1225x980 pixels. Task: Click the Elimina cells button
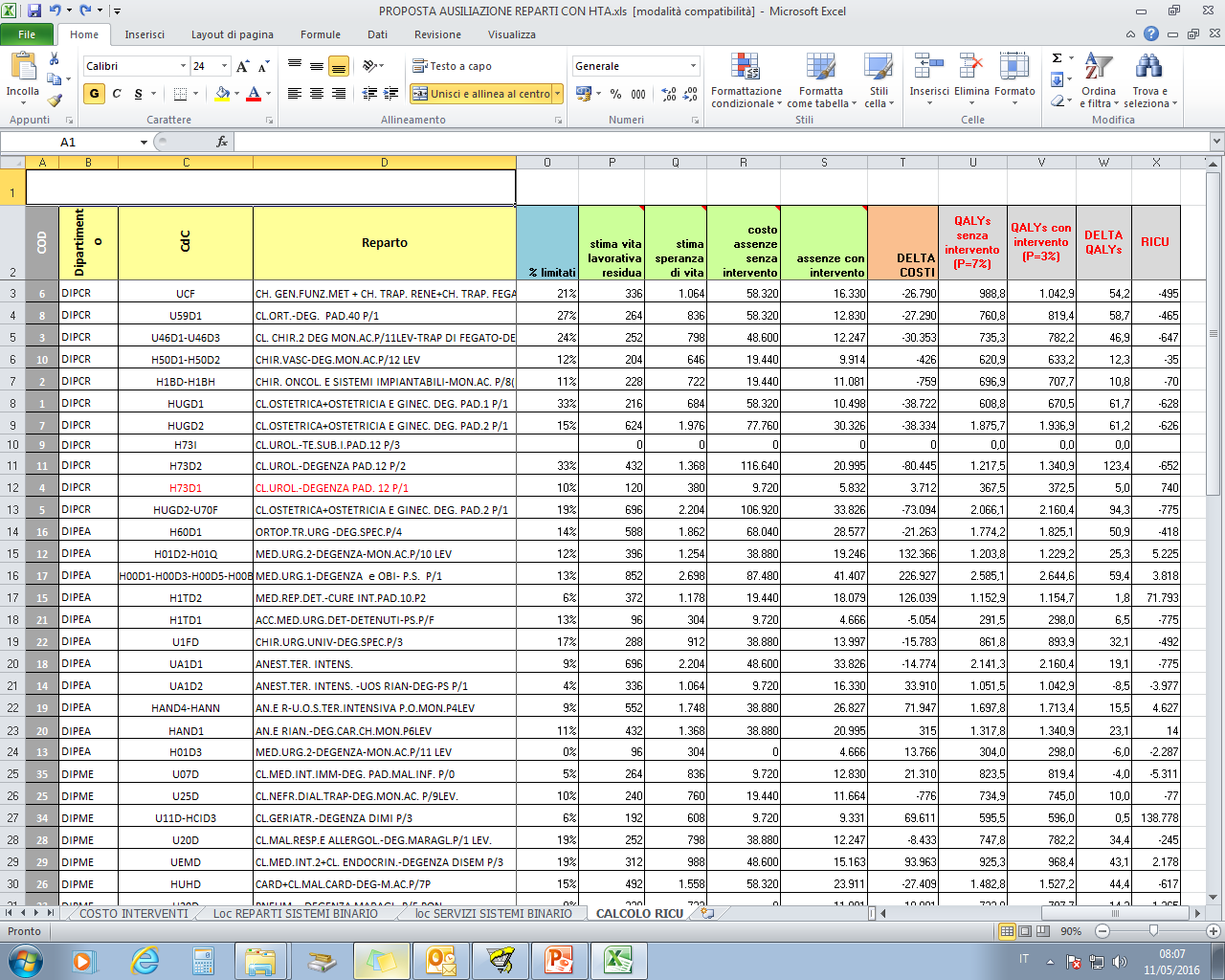click(x=971, y=78)
